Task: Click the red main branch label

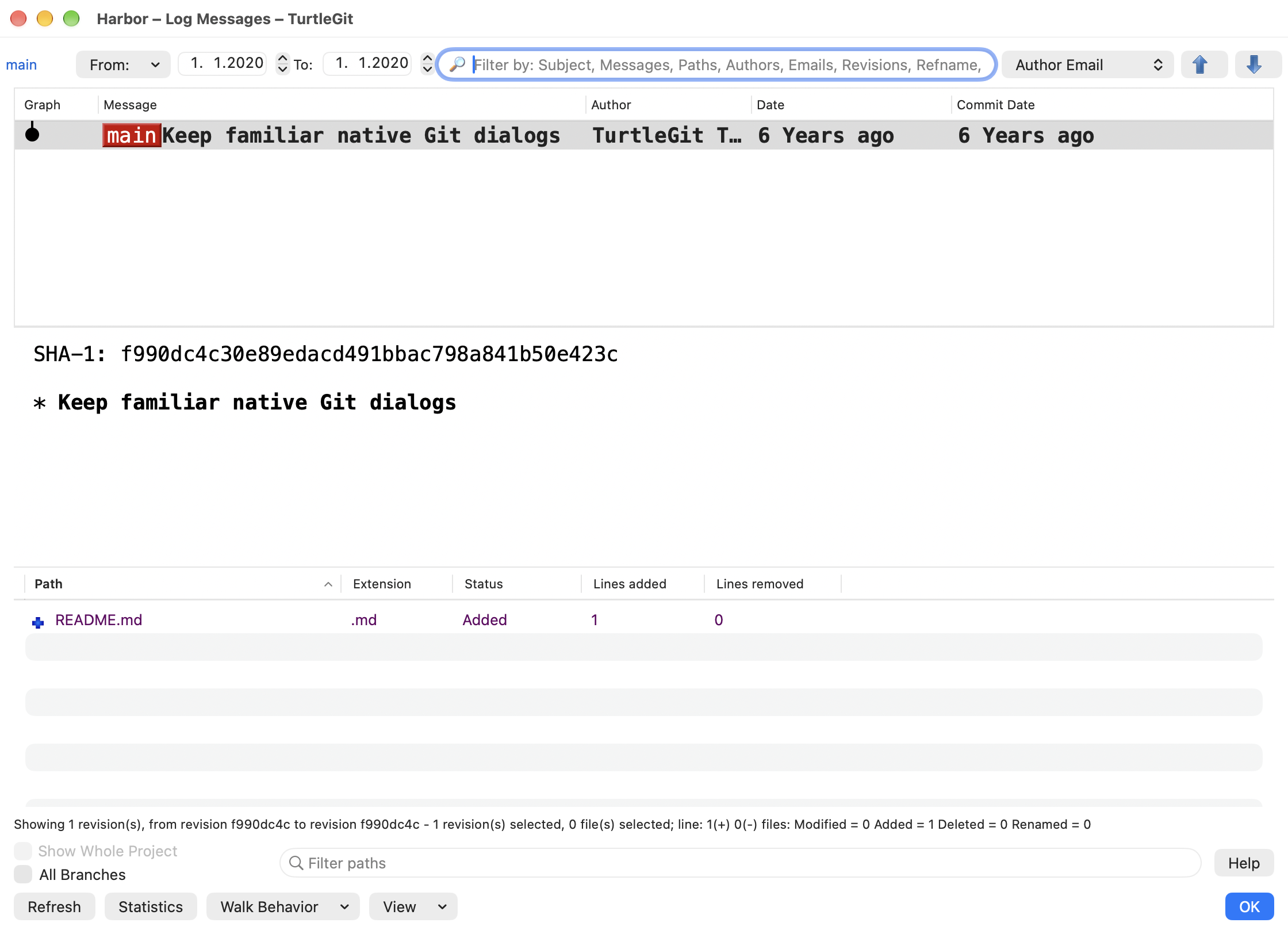Action: coord(132,136)
